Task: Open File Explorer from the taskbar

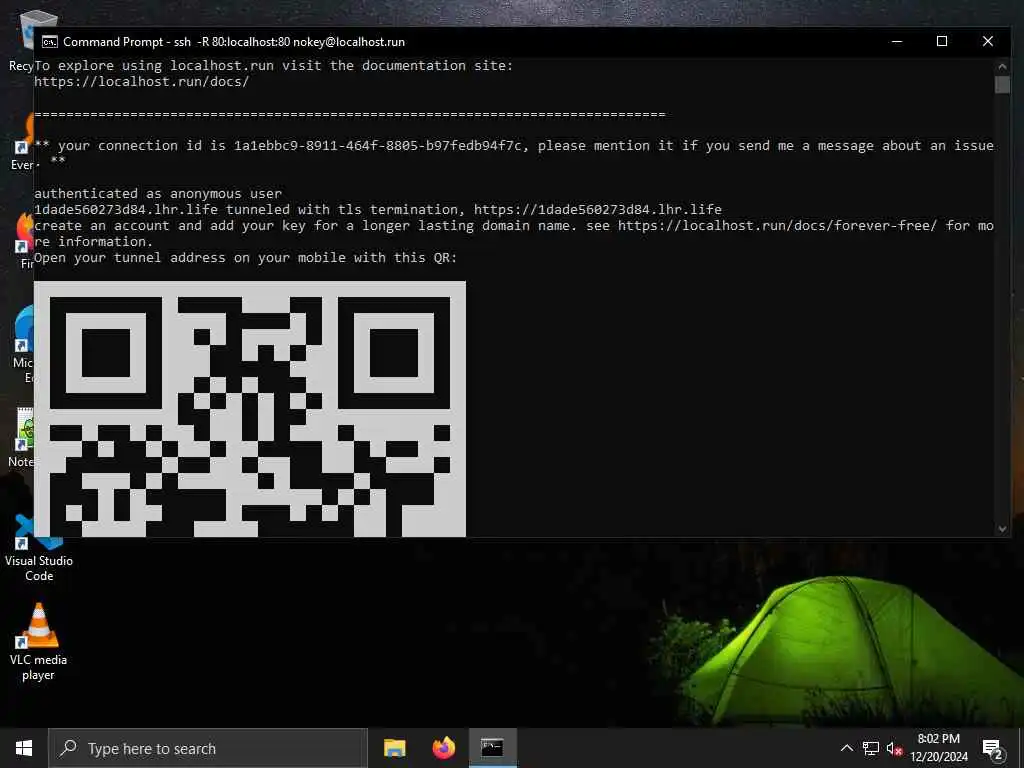Action: [394, 748]
